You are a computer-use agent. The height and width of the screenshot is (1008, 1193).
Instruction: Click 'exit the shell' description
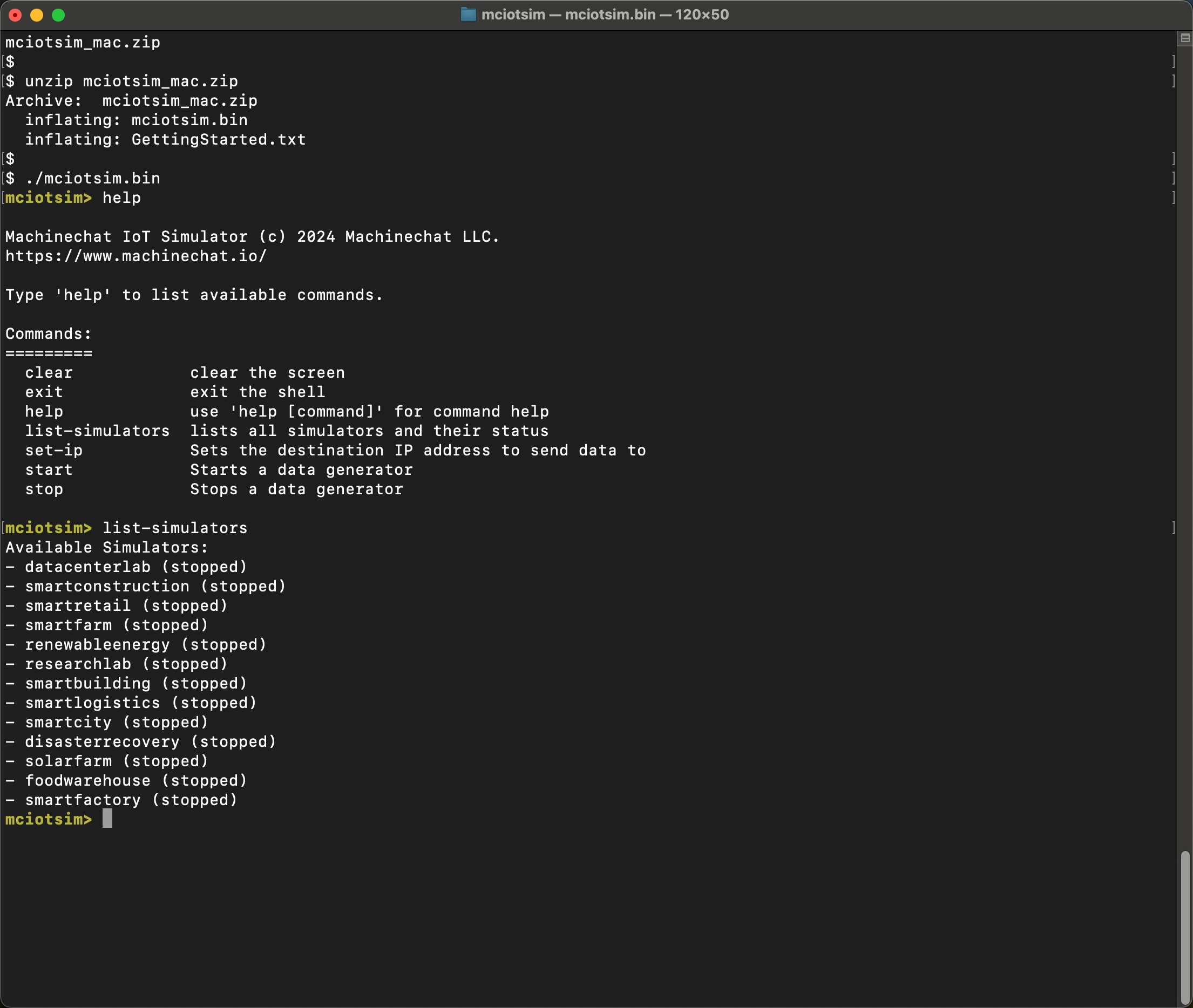[x=258, y=392]
